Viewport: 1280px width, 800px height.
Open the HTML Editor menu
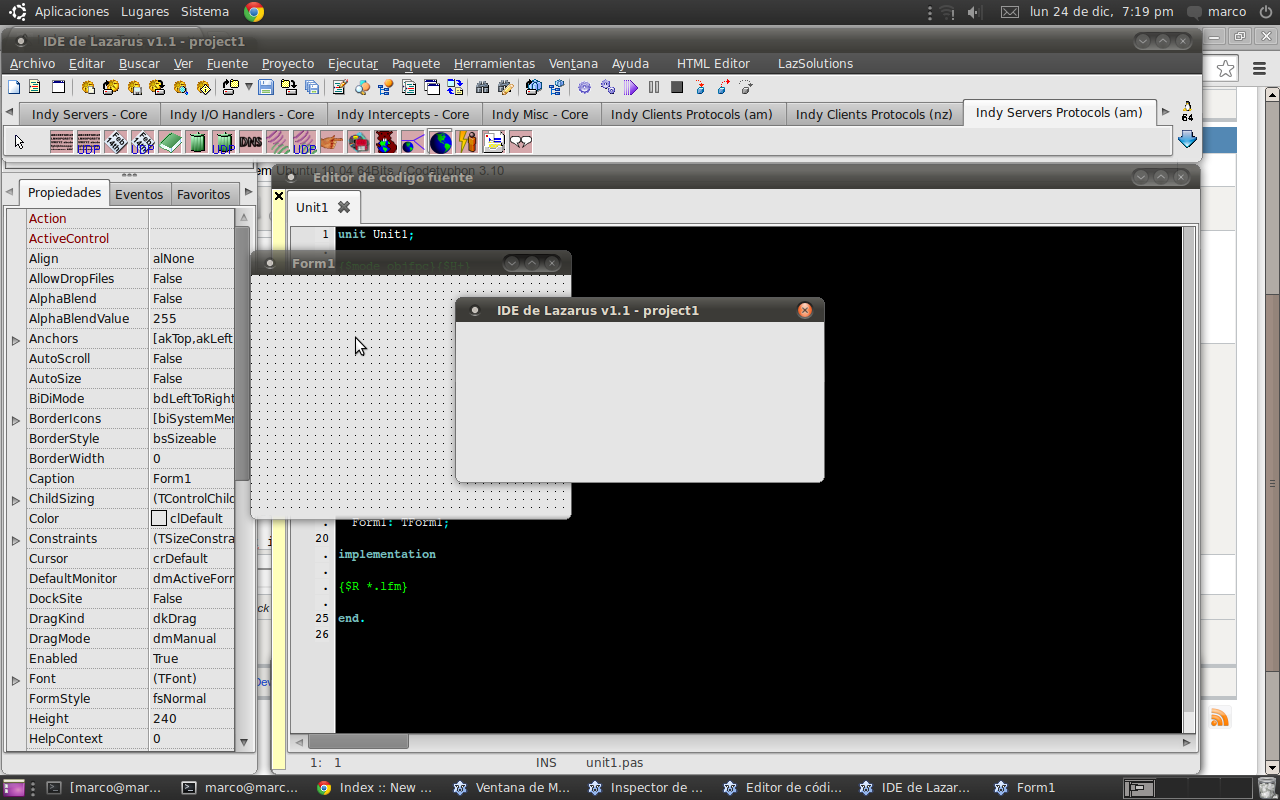(x=713, y=63)
